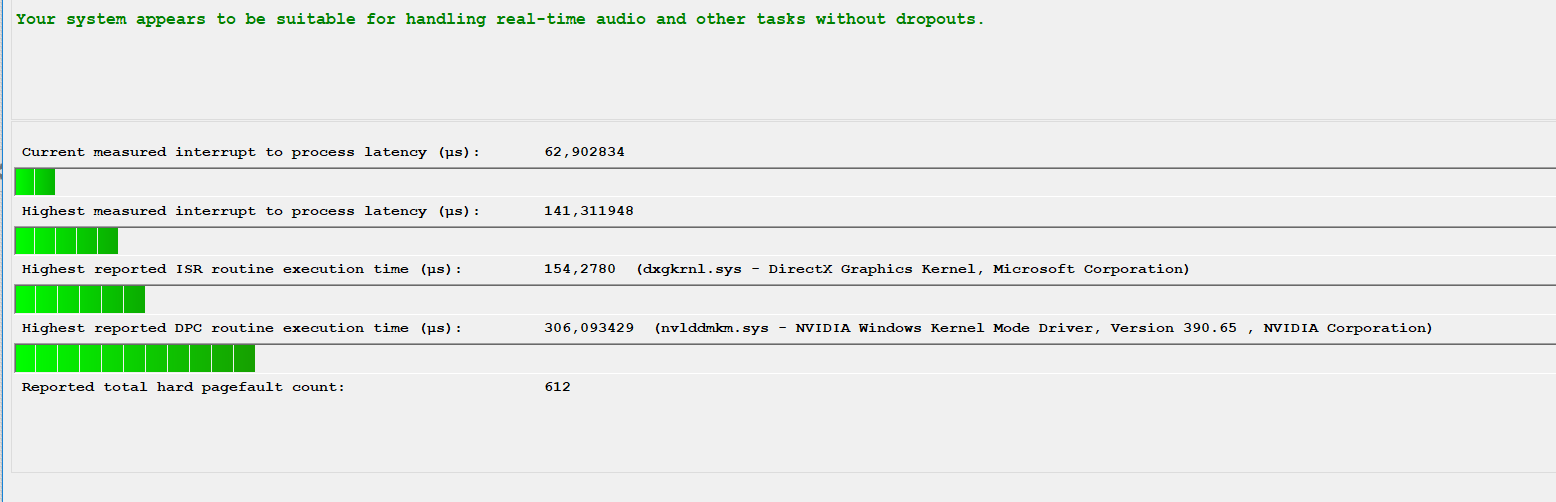The height and width of the screenshot is (502, 1556).
Task: Click the DPC execution time value 306,093429
Action: tap(589, 328)
